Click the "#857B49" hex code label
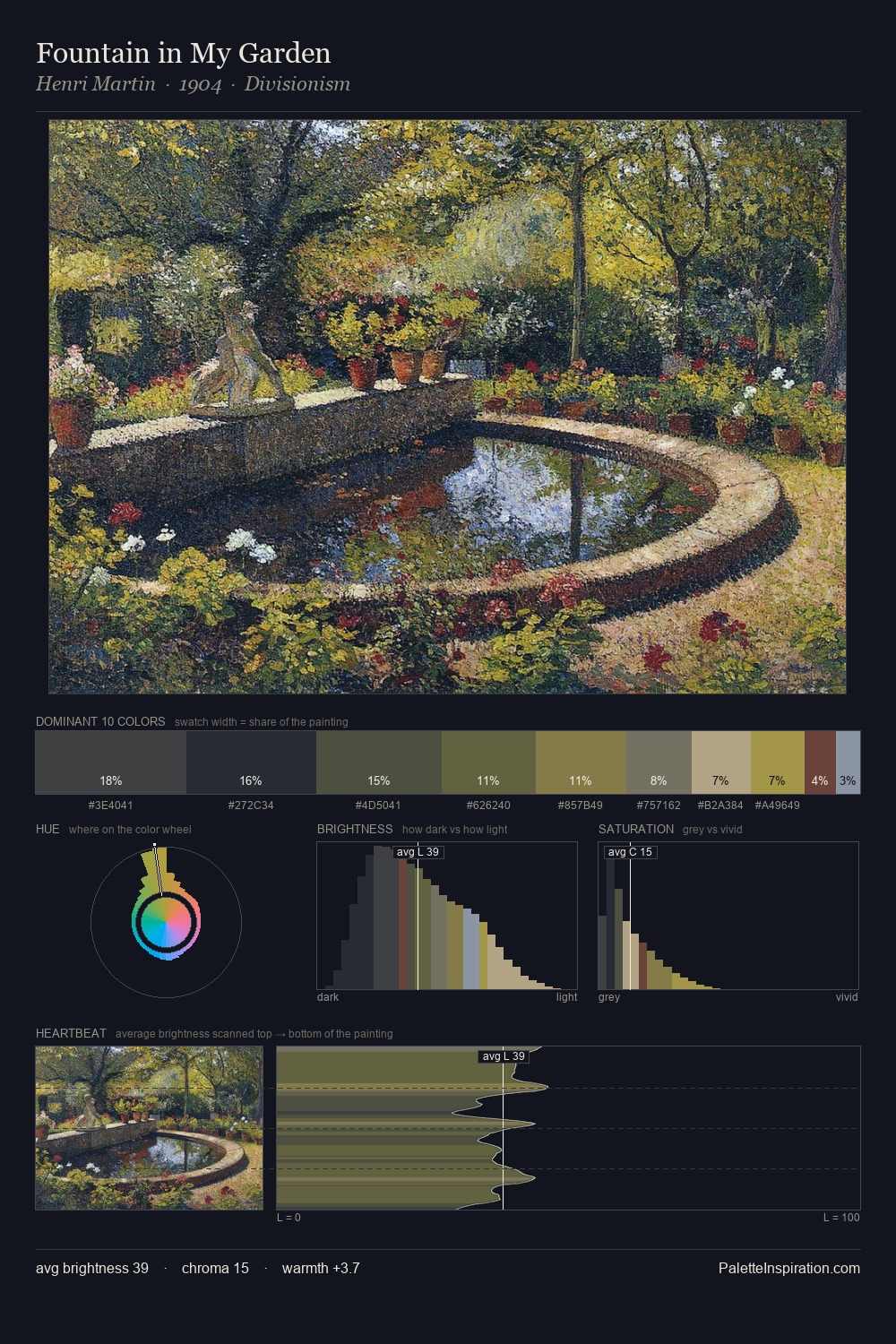896x1344 pixels. click(x=581, y=806)
